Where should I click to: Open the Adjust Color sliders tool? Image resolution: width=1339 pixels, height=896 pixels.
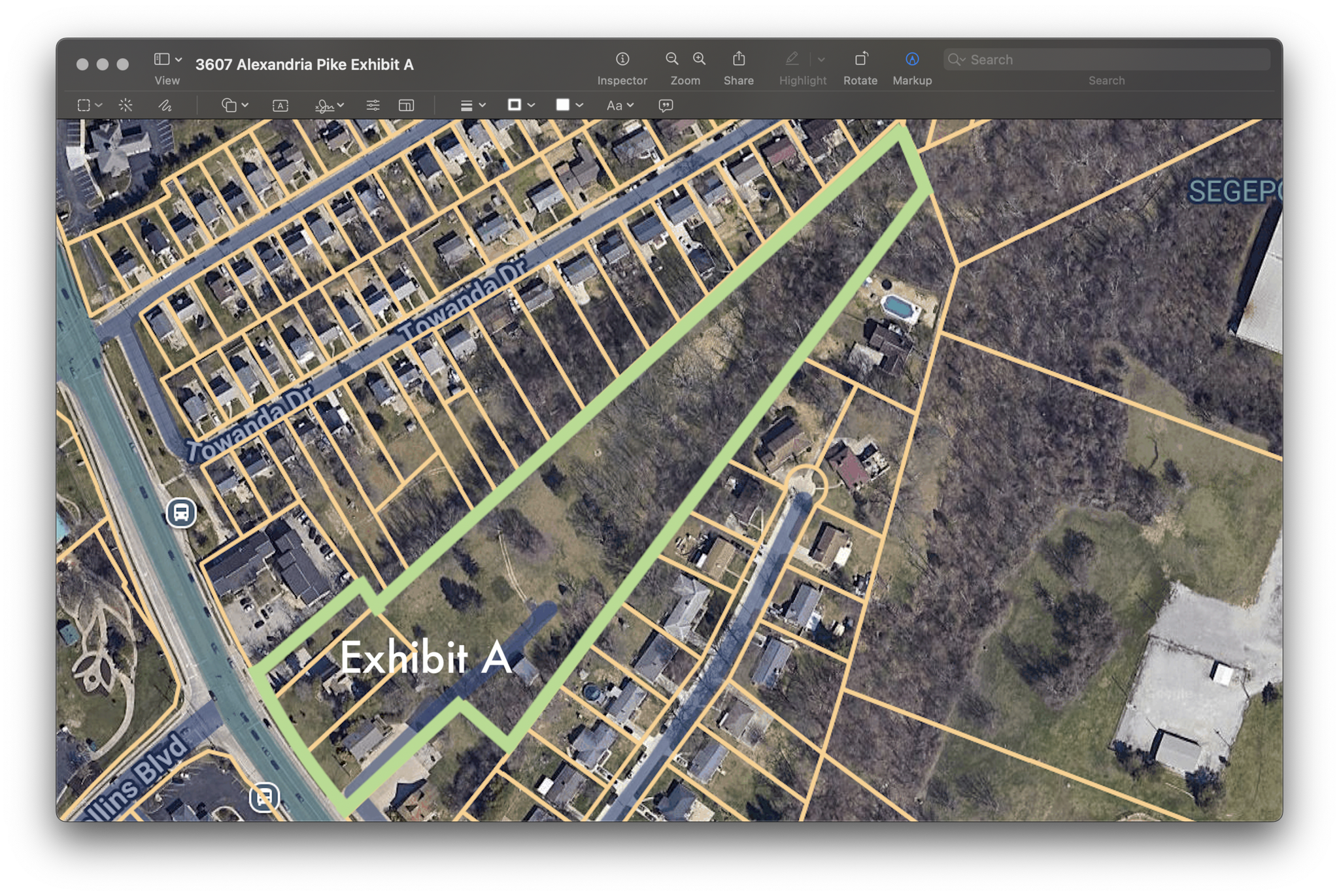point(373,105)
